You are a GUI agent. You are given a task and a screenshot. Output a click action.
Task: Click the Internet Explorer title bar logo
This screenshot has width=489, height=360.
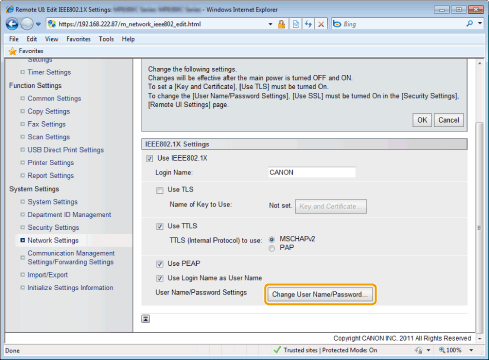[10, 9]
